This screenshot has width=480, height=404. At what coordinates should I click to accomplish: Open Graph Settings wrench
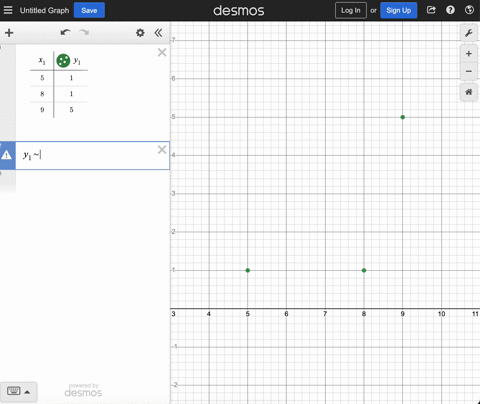pyautogui.click(x=469, y=33)
